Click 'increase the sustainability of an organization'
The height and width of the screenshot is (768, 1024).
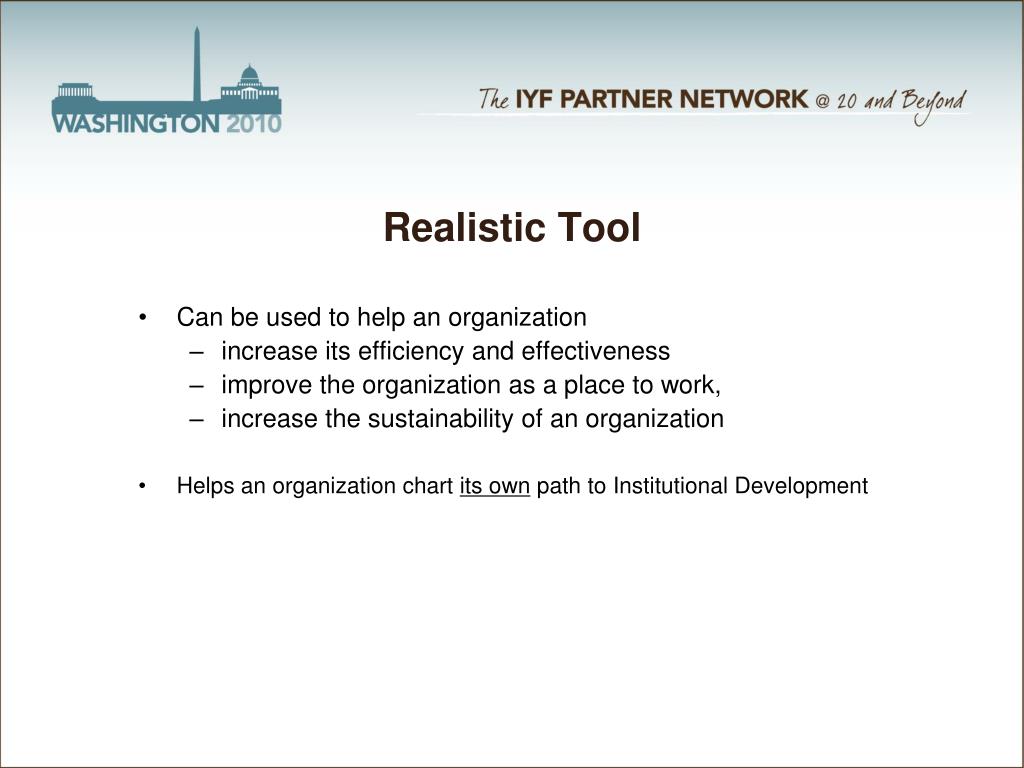472,419
